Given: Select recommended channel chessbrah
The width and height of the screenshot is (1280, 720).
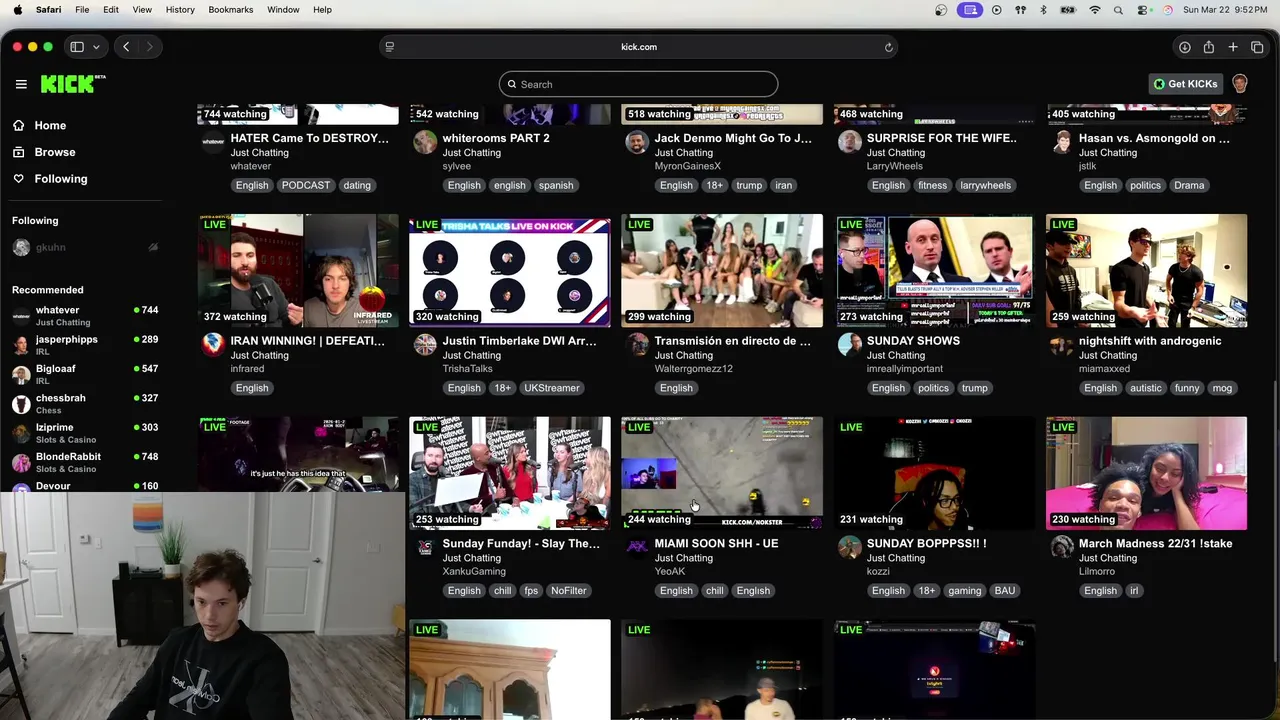Looking at the screenshot, I should [x=84, y=404].
